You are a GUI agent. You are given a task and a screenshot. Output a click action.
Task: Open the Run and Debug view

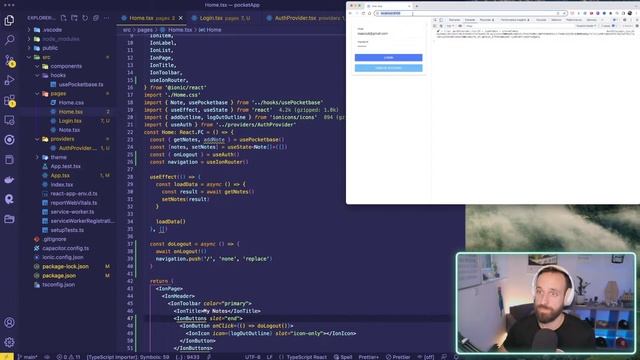pos(9,80)
